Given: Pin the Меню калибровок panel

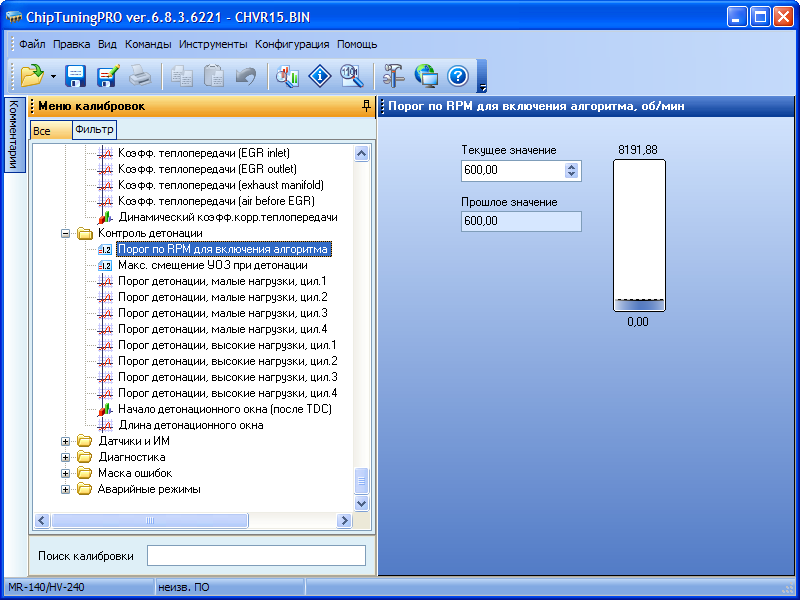Looking at the screenshot, I should pyautogui.click(x=366, y=106).
